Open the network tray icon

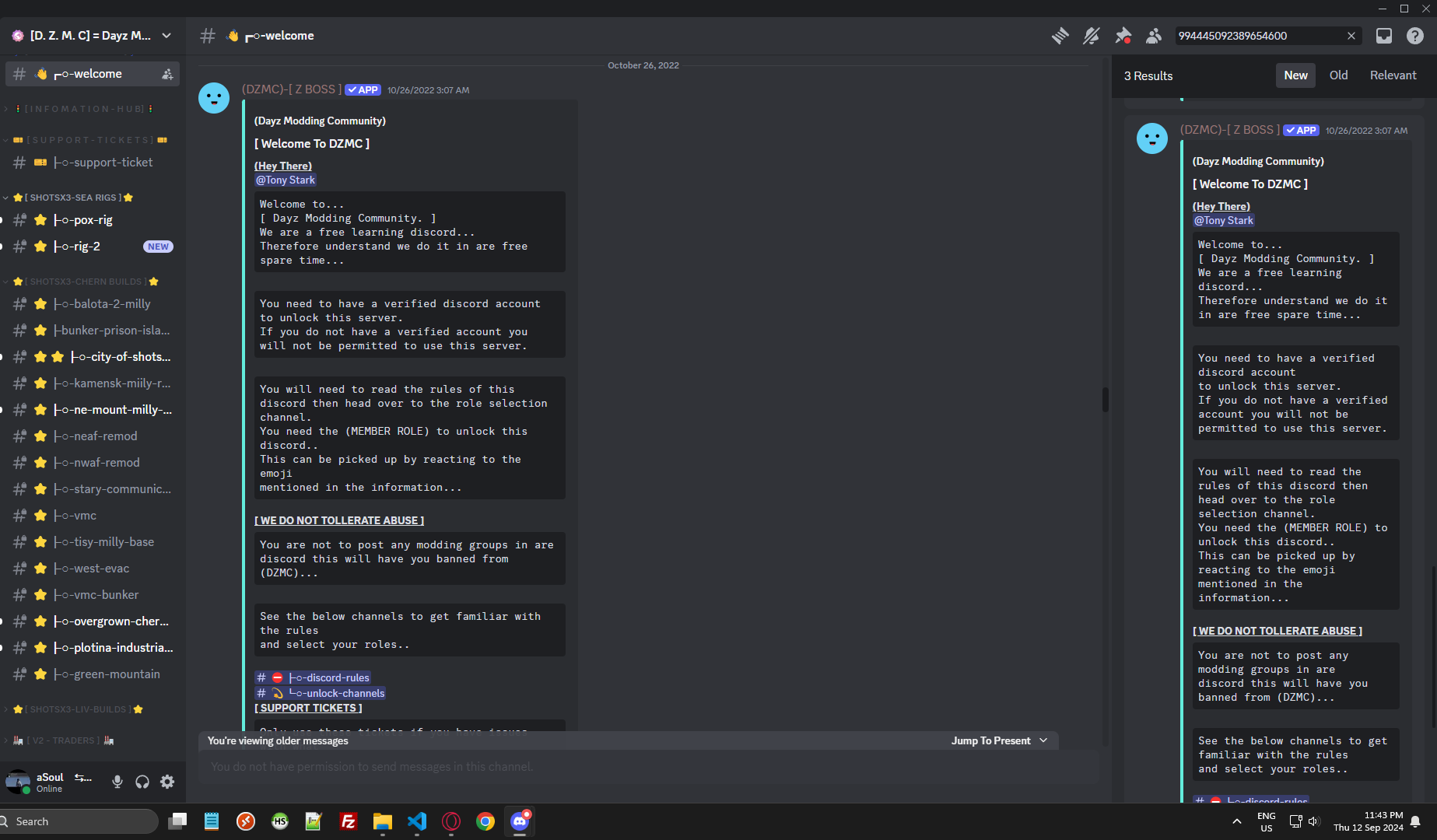[x=1295, y=821]
